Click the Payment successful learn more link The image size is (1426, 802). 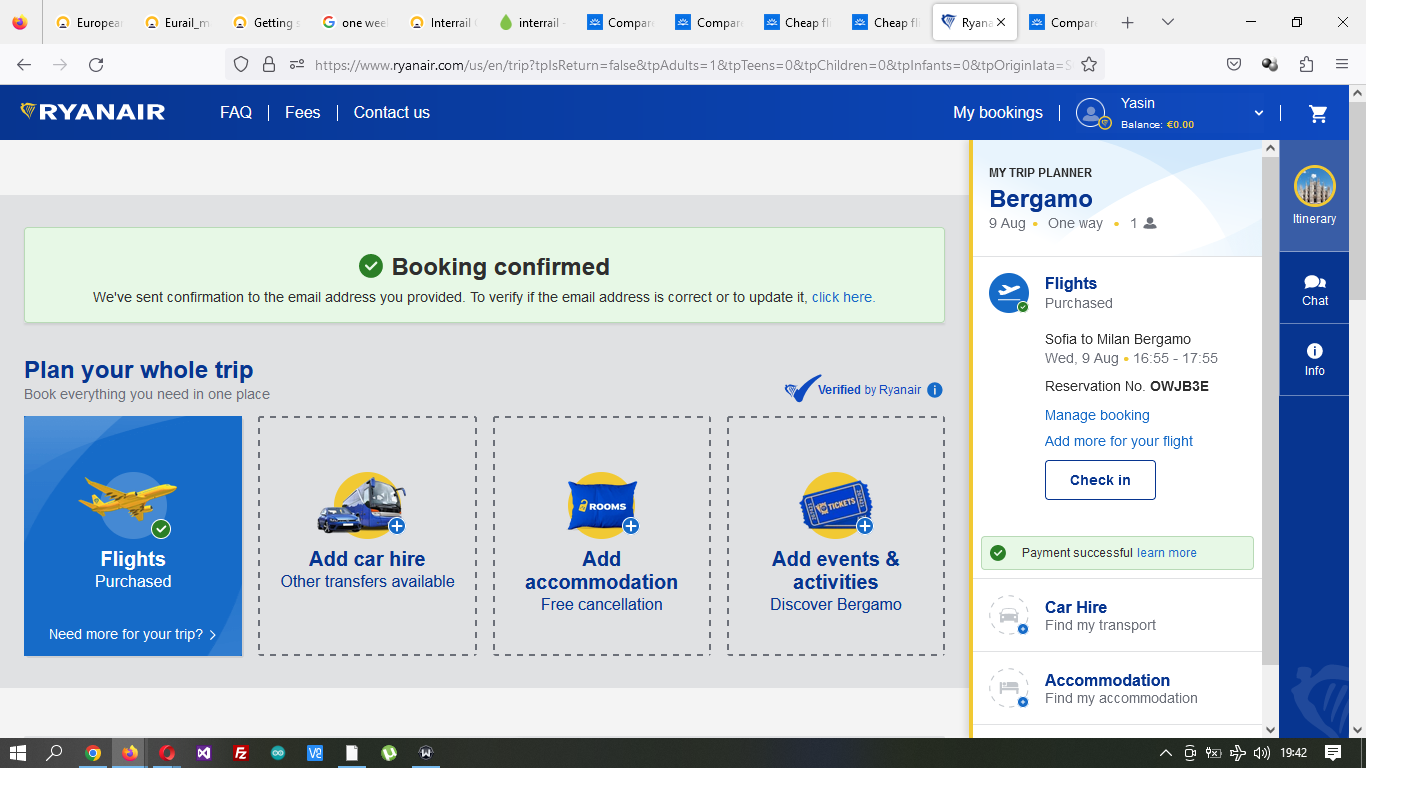pyautogui.click(x=1166, y=553)
